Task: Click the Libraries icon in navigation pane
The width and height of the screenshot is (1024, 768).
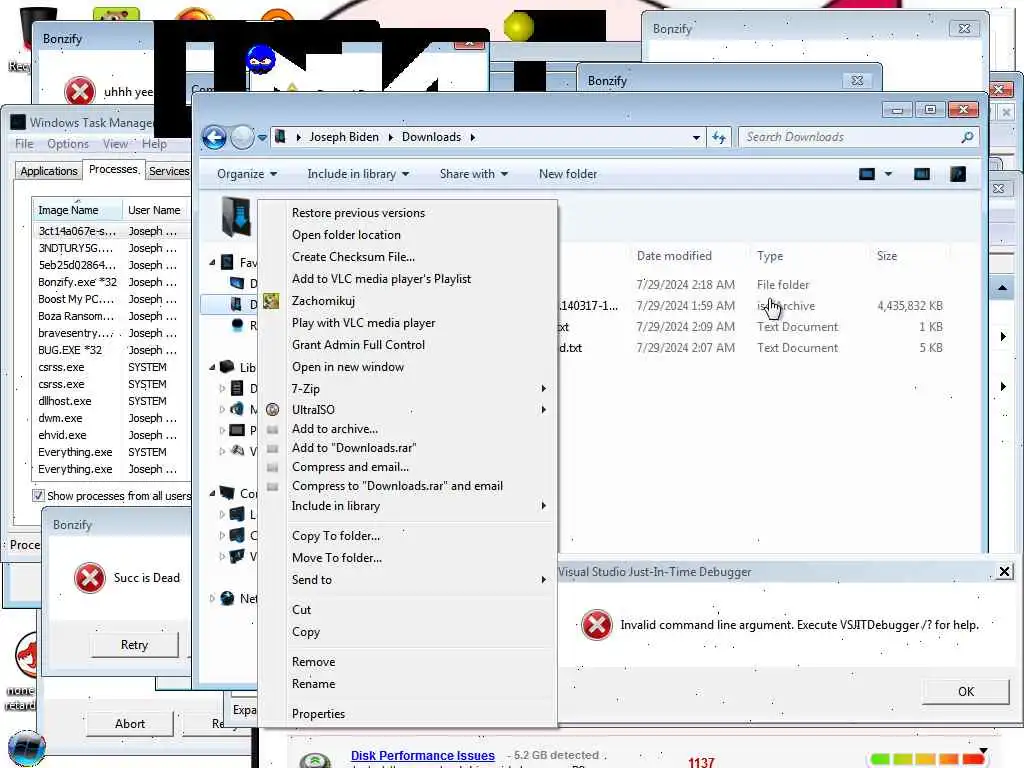Action: tap(227, 367)
